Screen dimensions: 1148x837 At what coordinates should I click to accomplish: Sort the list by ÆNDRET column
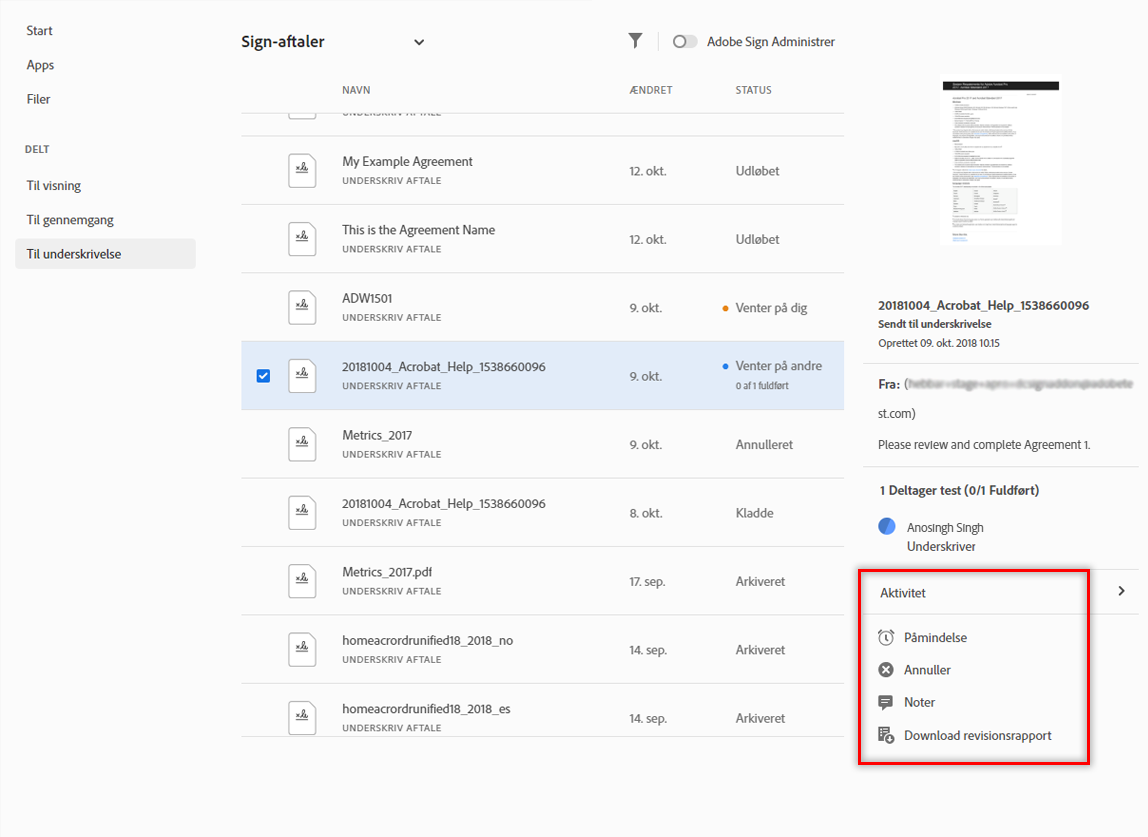[x=650, y=90]
